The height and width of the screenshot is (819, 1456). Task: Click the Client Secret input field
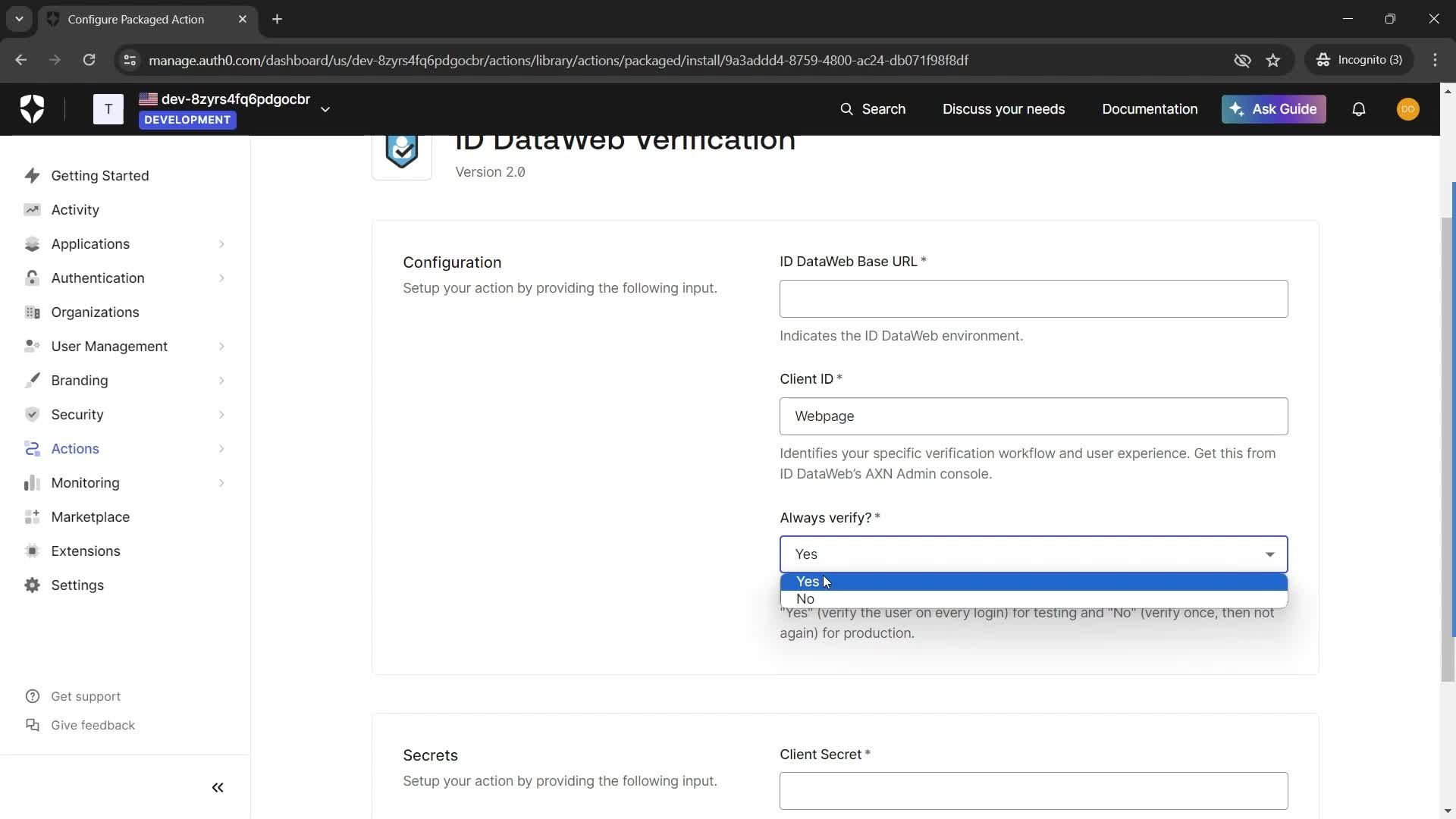(1033, 791)
